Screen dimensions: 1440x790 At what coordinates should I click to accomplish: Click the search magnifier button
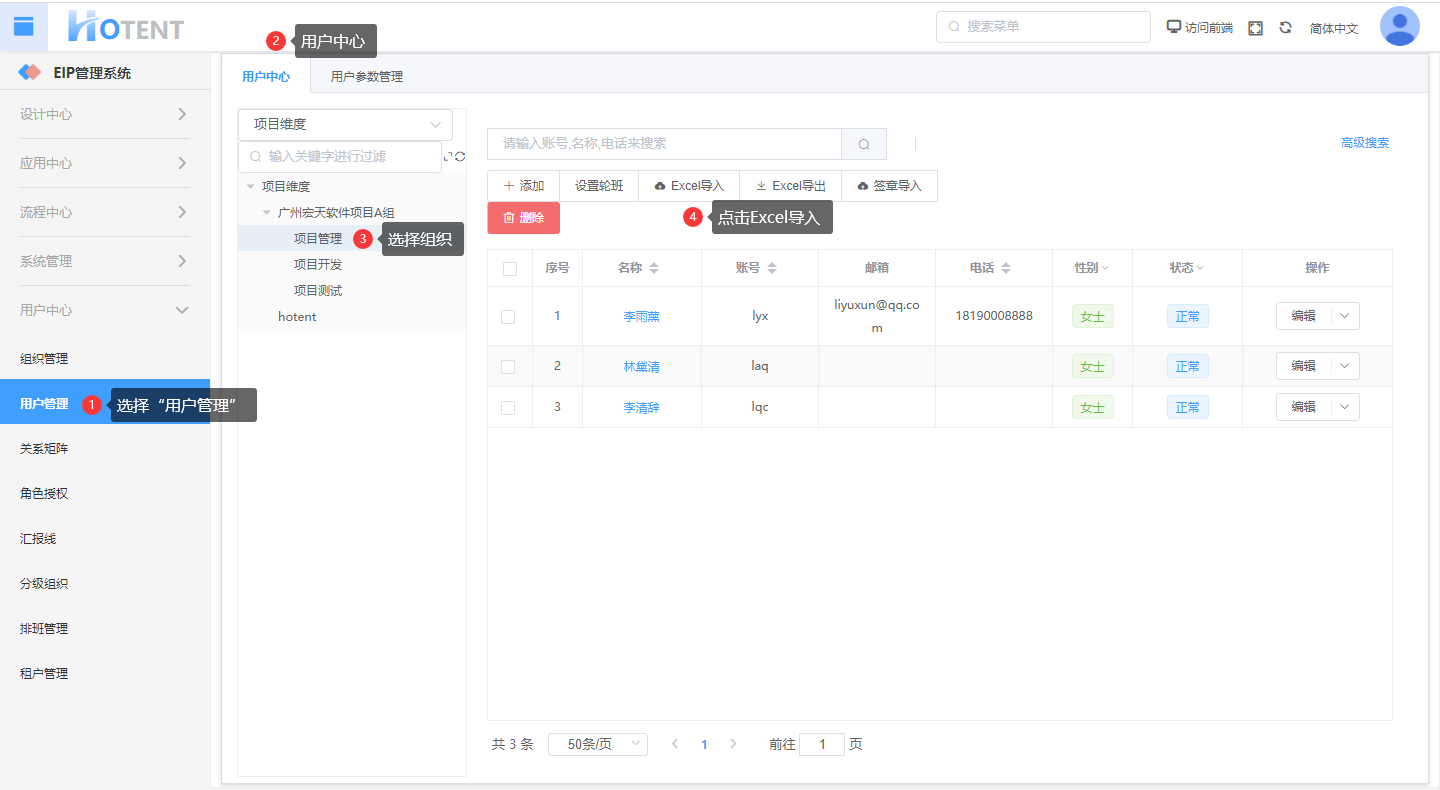[x=864, y=144]
